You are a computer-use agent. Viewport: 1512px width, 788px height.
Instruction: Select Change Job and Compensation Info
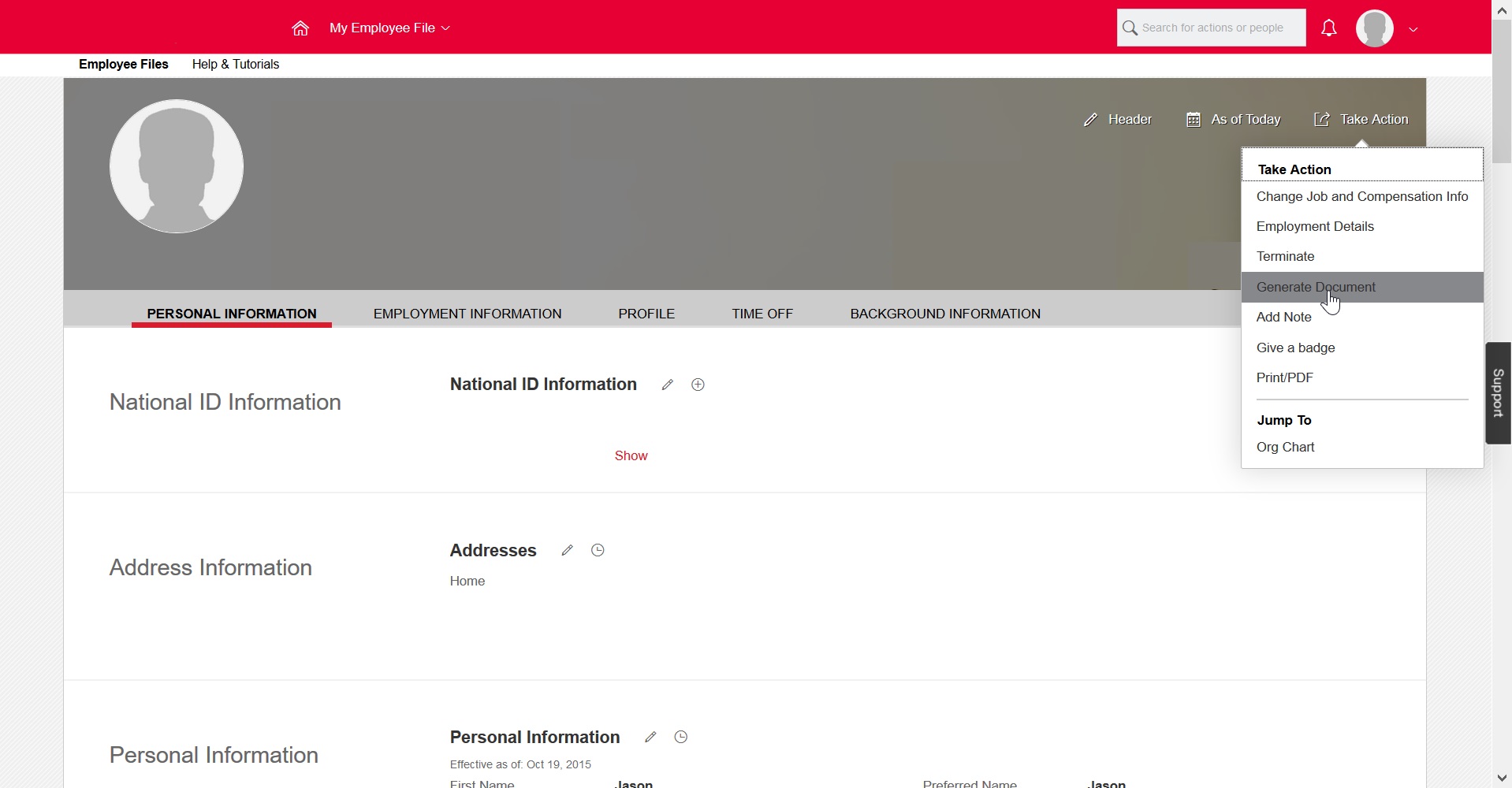(x=1362, y=197)
